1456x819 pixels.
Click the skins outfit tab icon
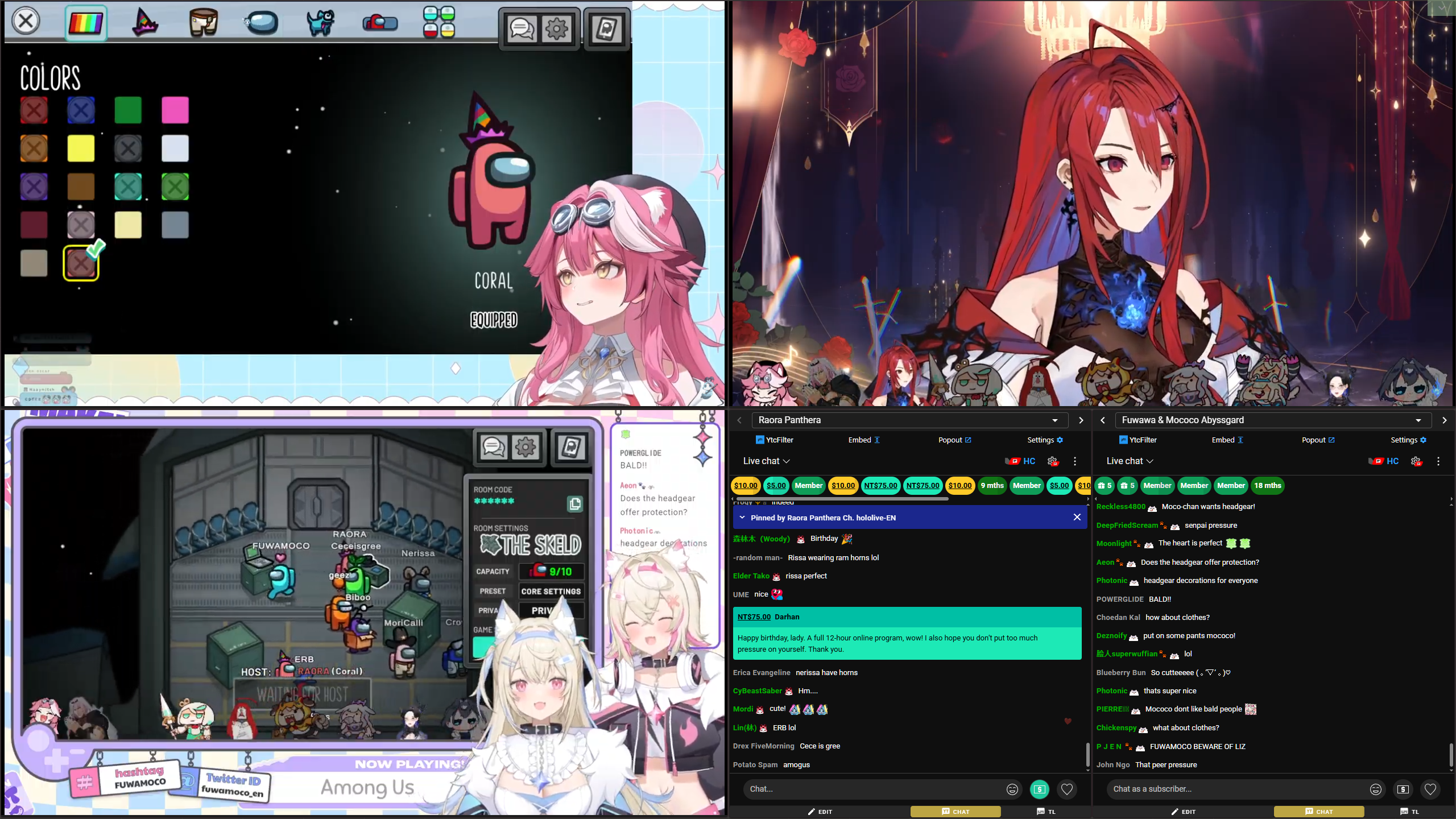[203, 23]
